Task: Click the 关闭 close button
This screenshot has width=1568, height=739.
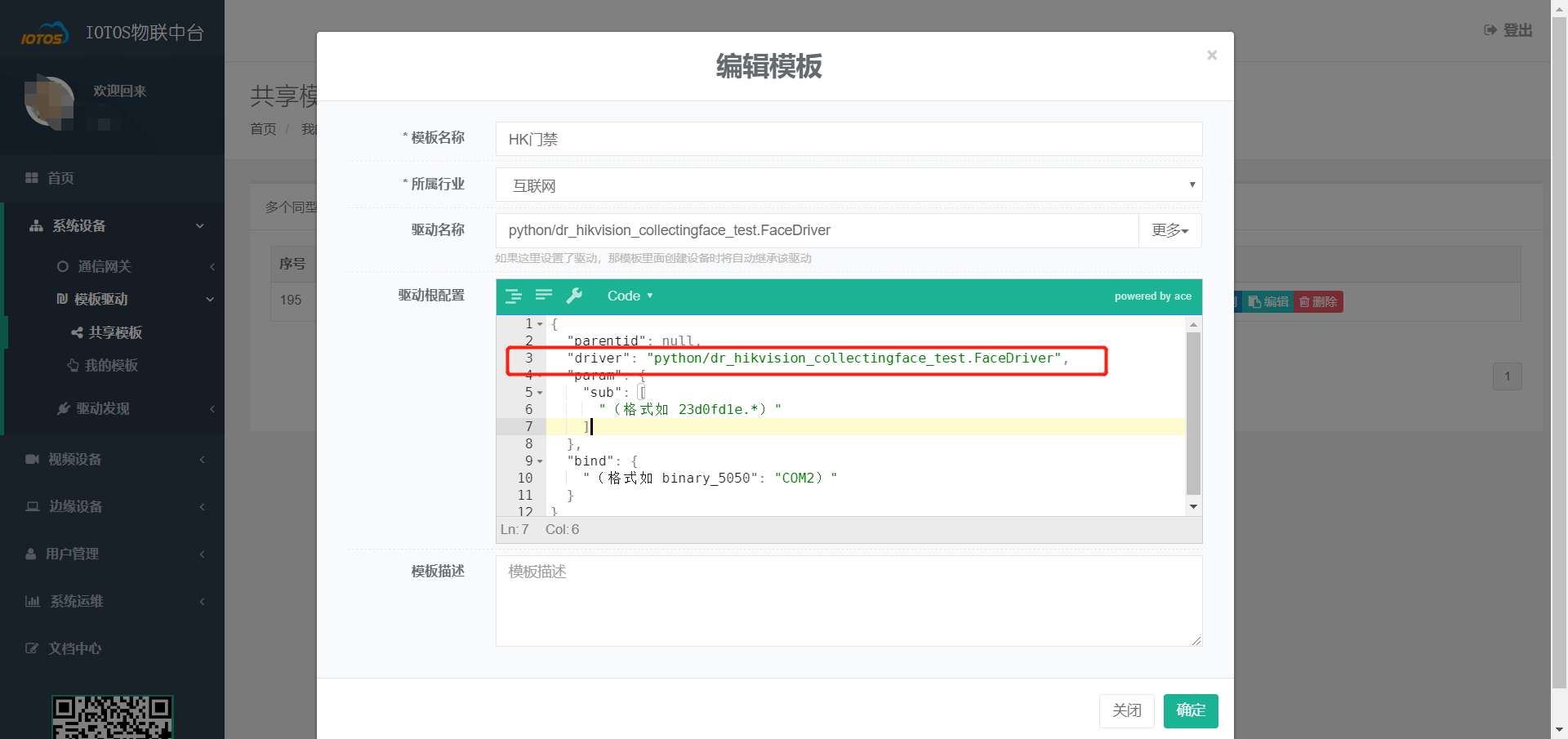Action: (1126, 710)
